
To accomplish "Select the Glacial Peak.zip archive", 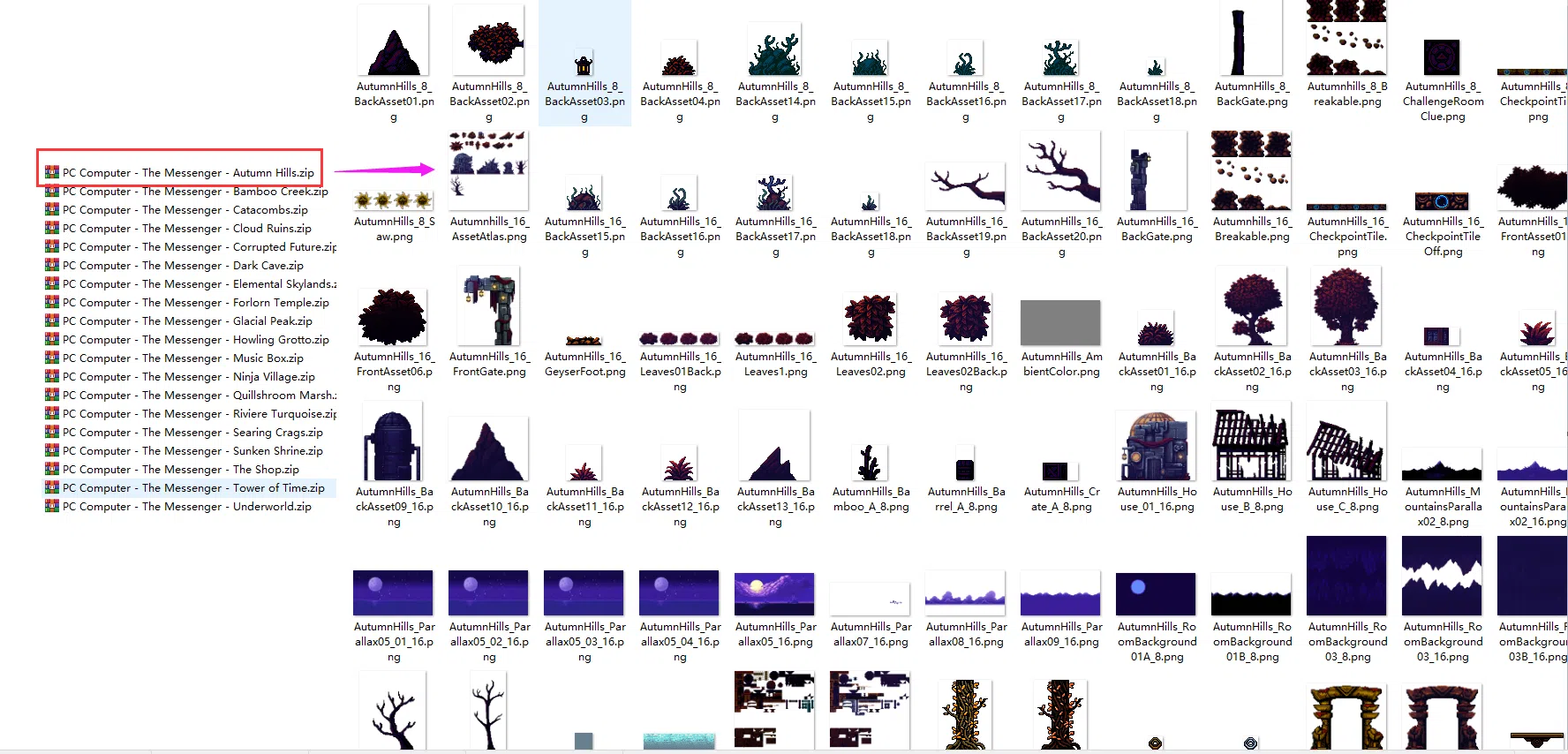I will coord(178,321).
